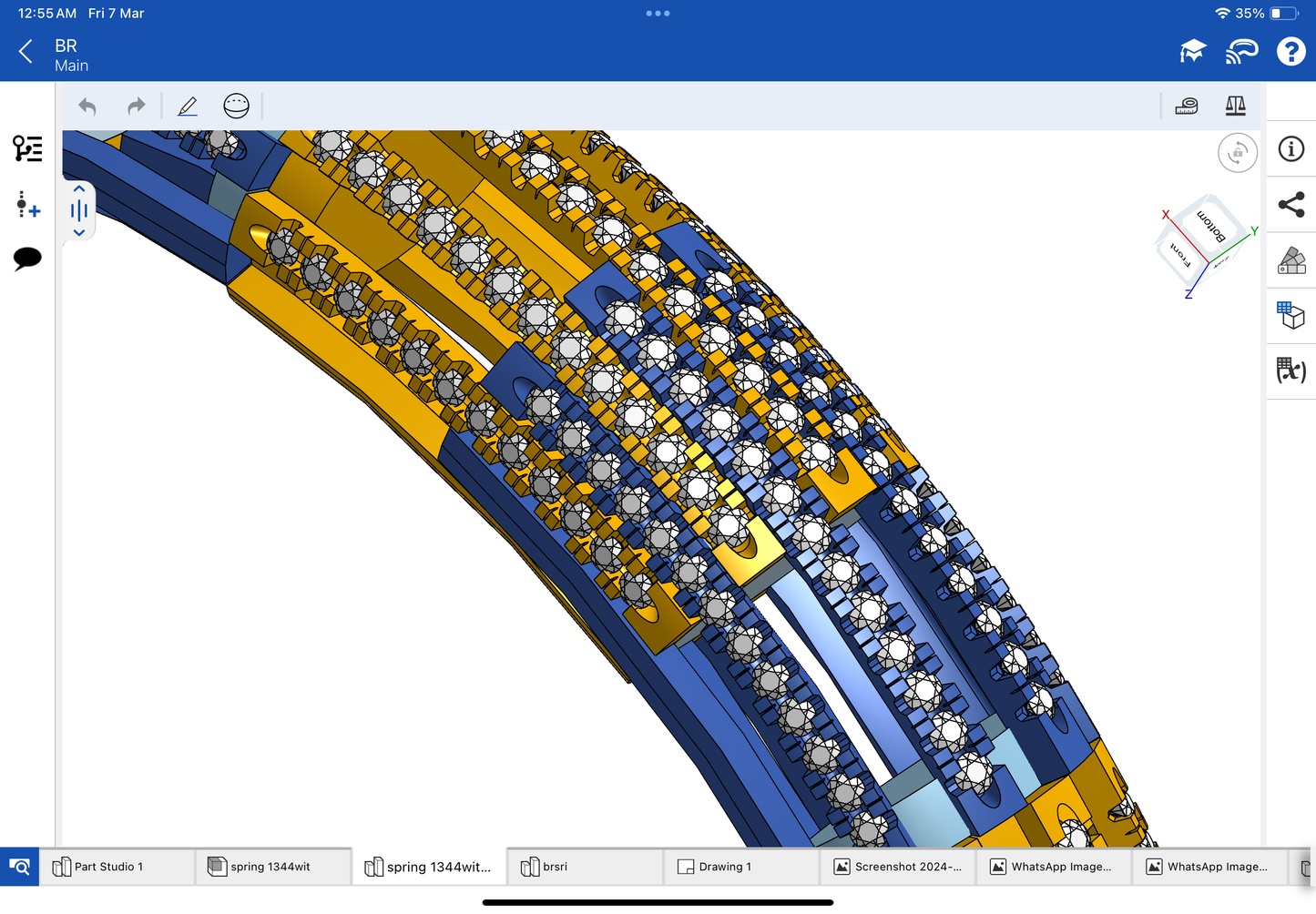The width and height of the screenshot is (1316, 914).
Task: Go back using the back chevron
Action: [x=26, y=52]
